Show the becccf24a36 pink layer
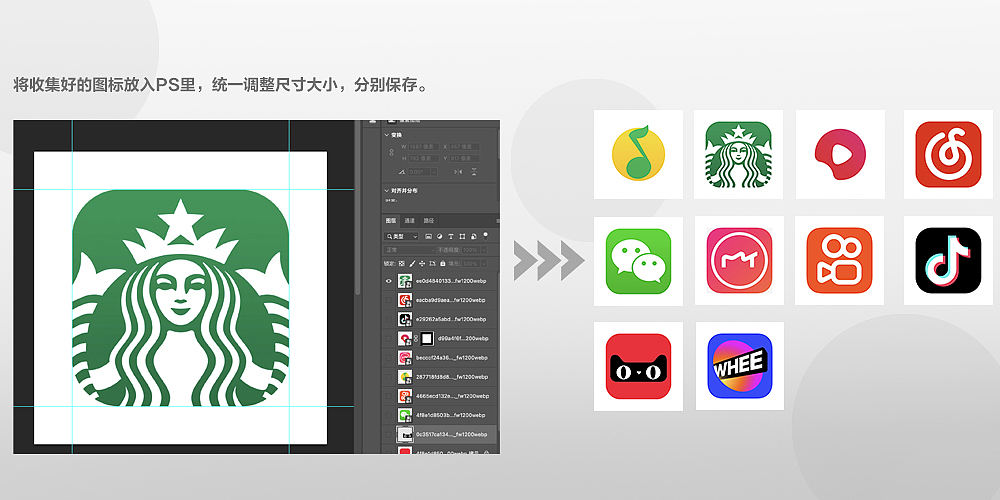 [x=388, y=357]
